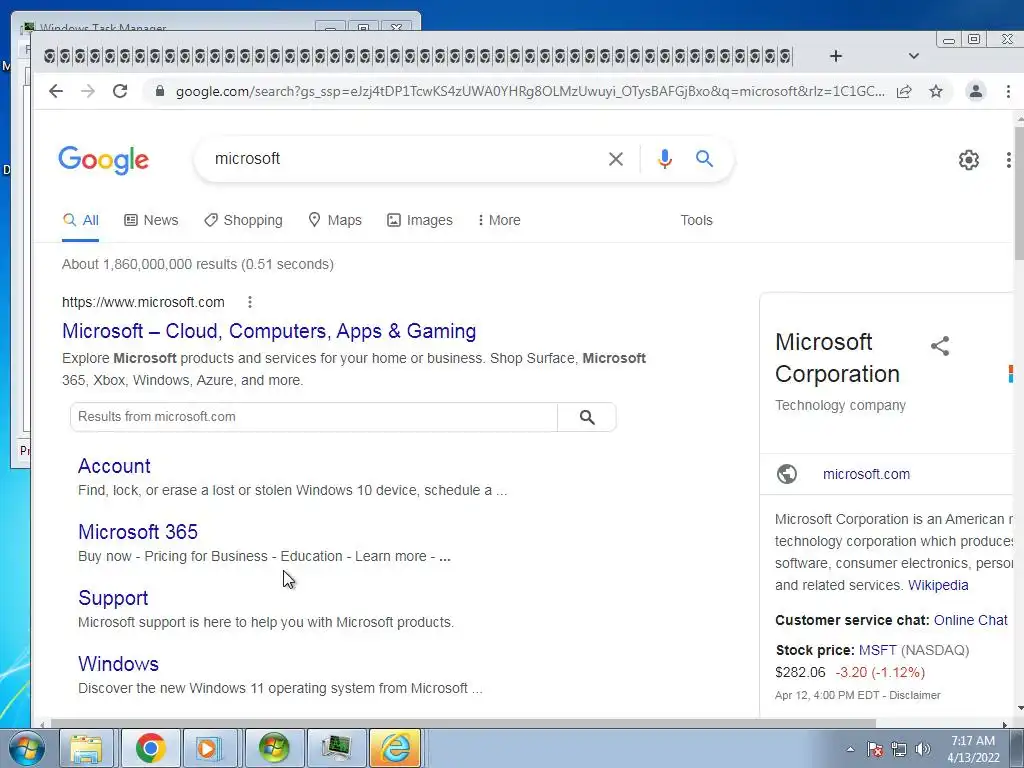The image size is (1024, 768).
Task: Clear the microsoft search query
Action: (615, 159)
